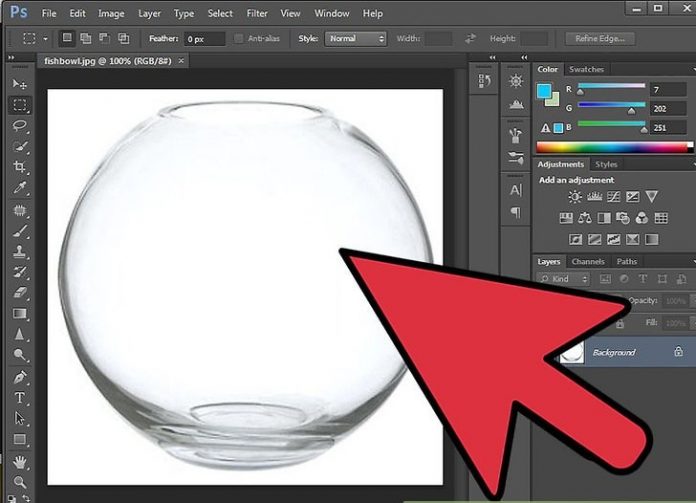
Task: Click the New selection mode button
Action: pyautogui.click(x=66, y=39)
